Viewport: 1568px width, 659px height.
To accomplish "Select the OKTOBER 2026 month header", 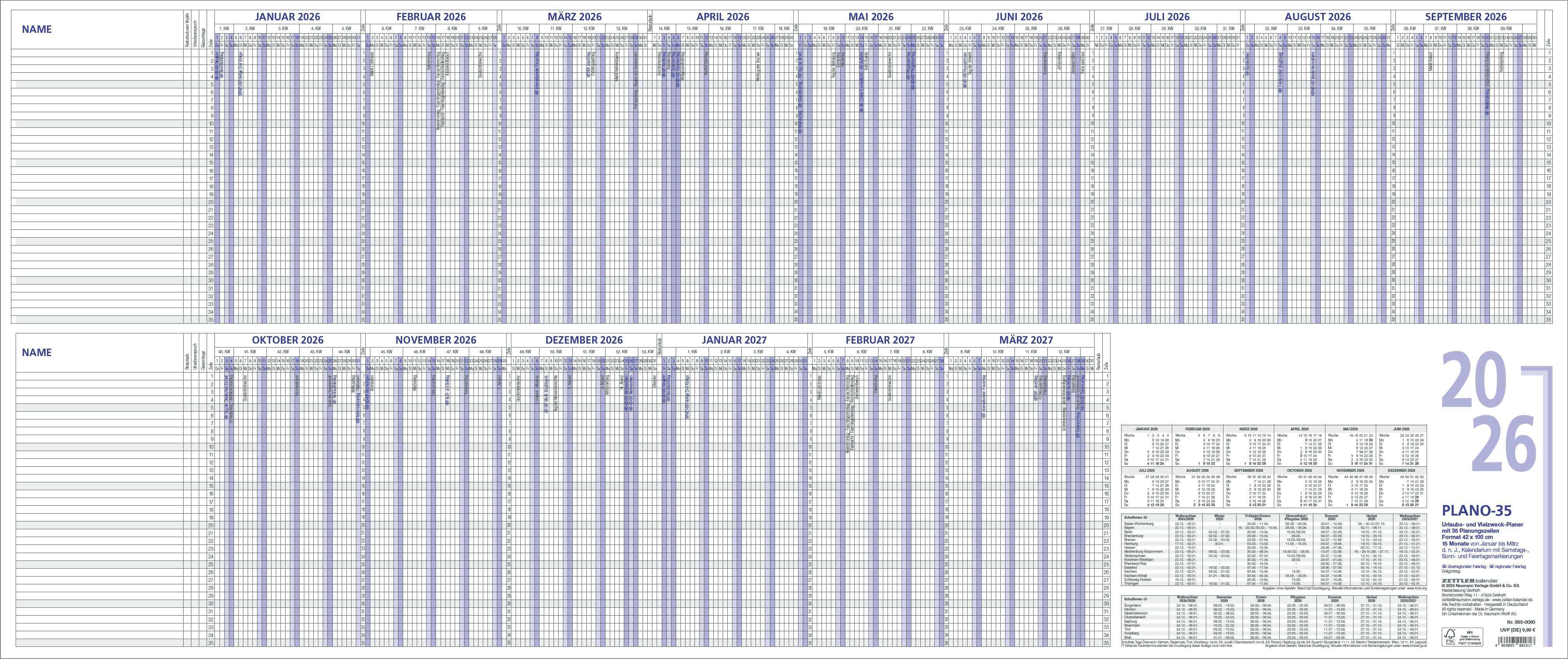I will click(288, 340).
